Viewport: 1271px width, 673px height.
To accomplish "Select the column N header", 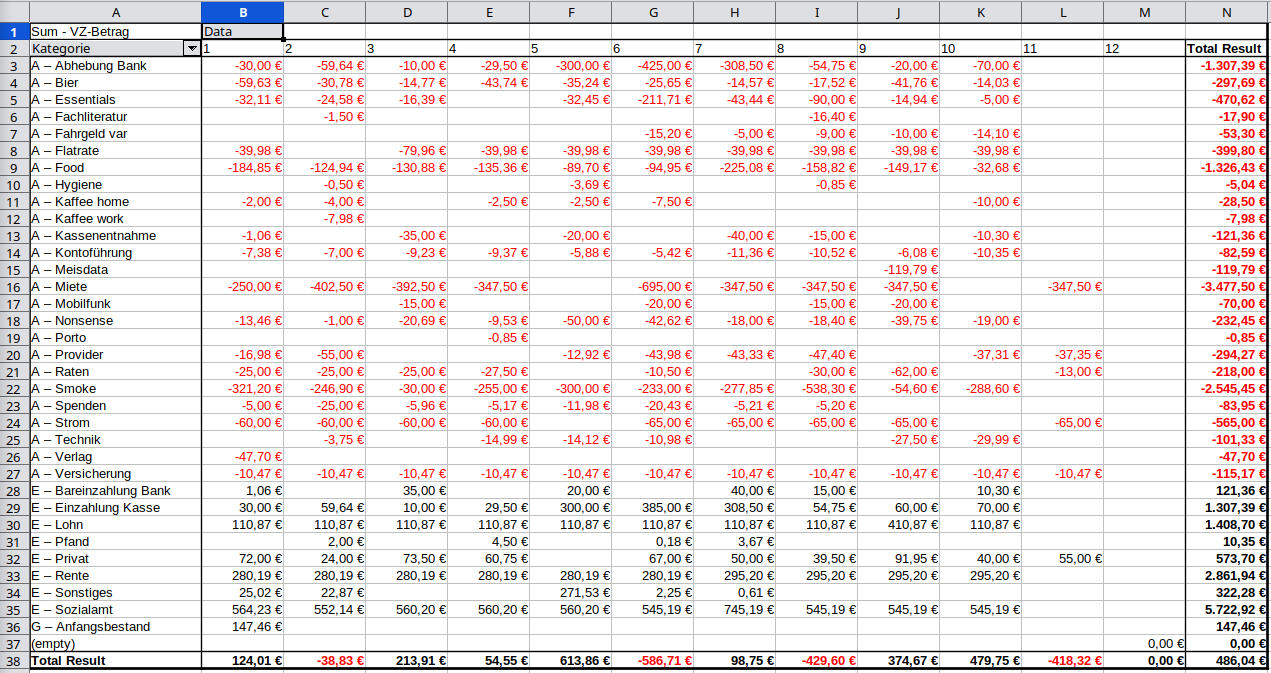I will click(x=1226, y=12).
